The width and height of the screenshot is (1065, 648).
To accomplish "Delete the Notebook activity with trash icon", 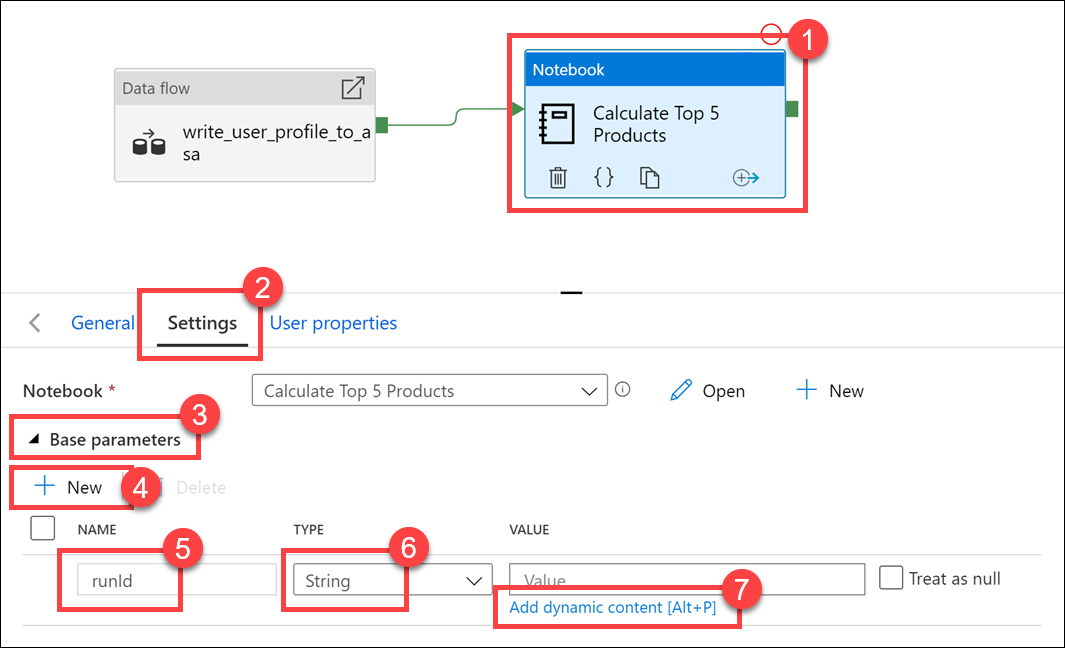I will pos(558,178).
